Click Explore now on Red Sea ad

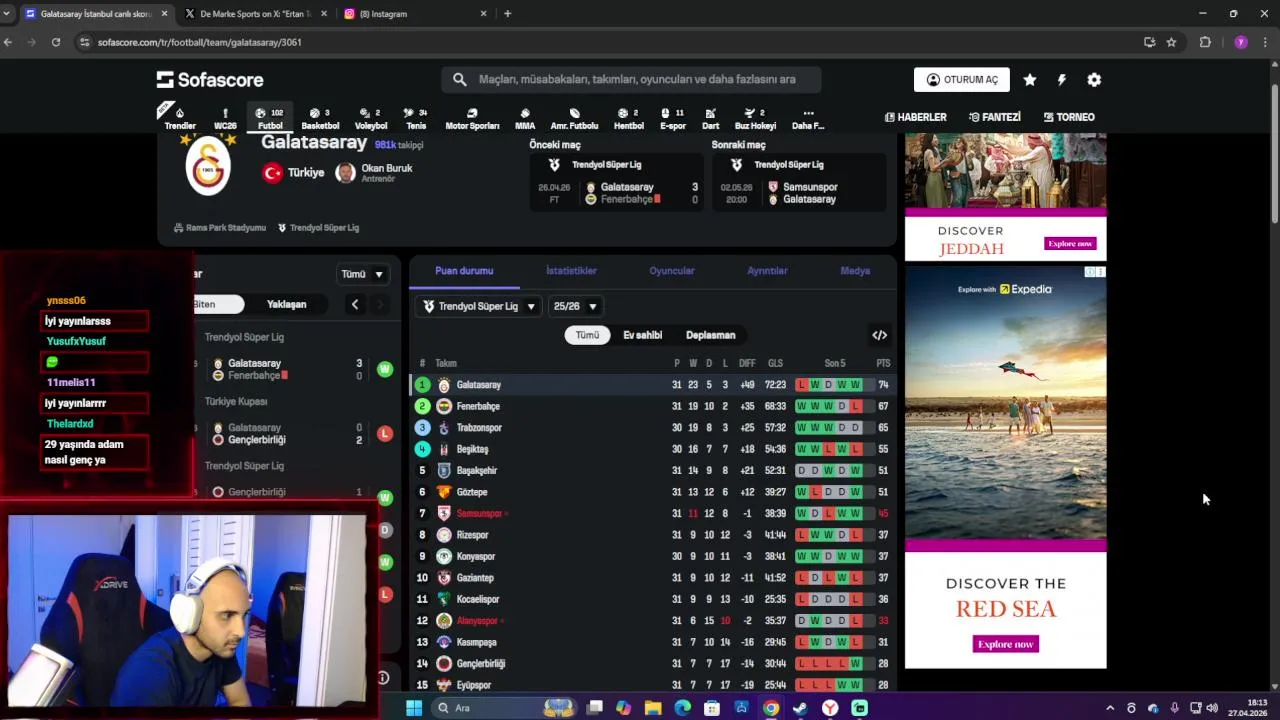pos(1005,644)
